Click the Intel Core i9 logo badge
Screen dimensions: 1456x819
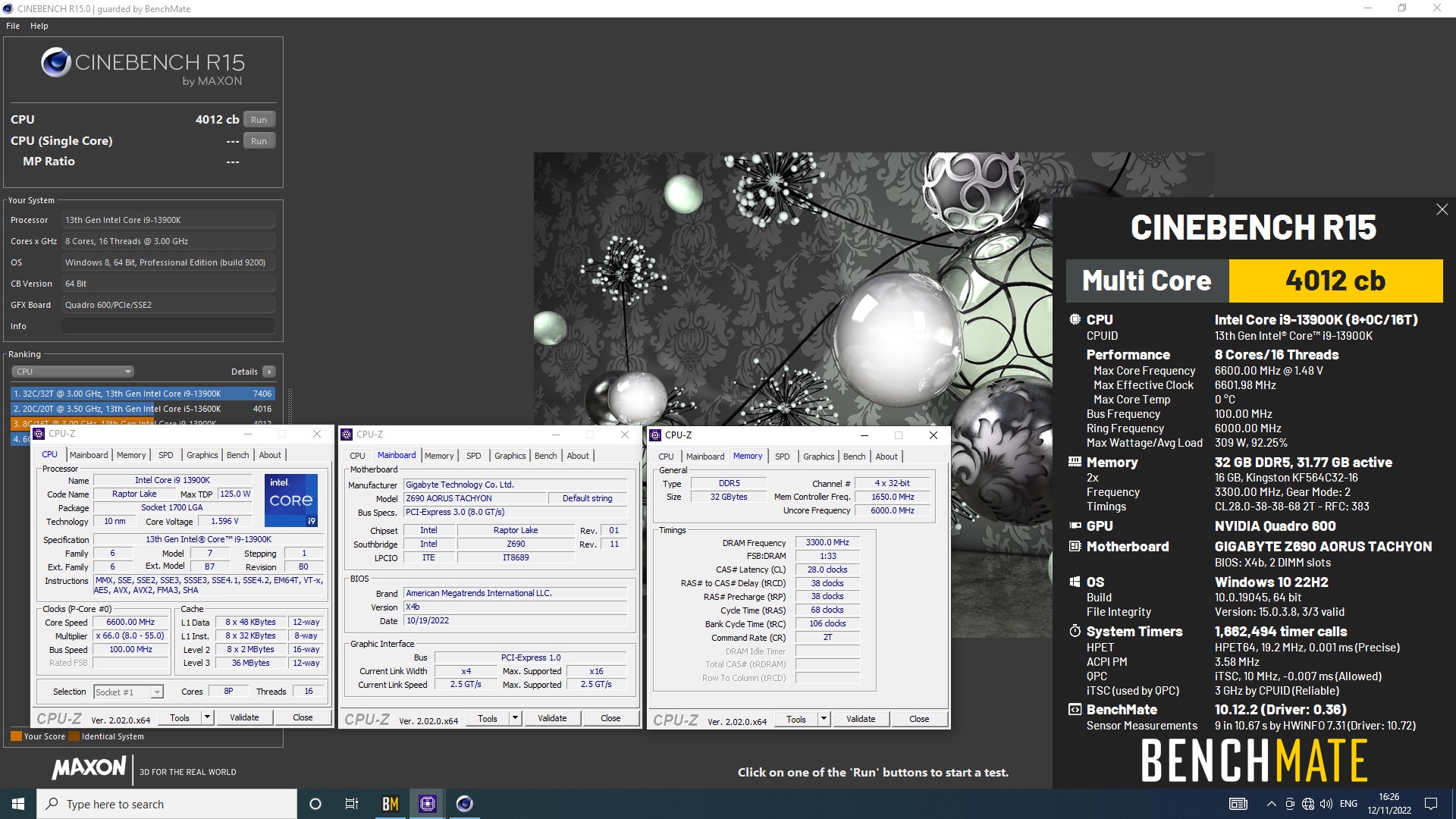(x=291, y=500)
